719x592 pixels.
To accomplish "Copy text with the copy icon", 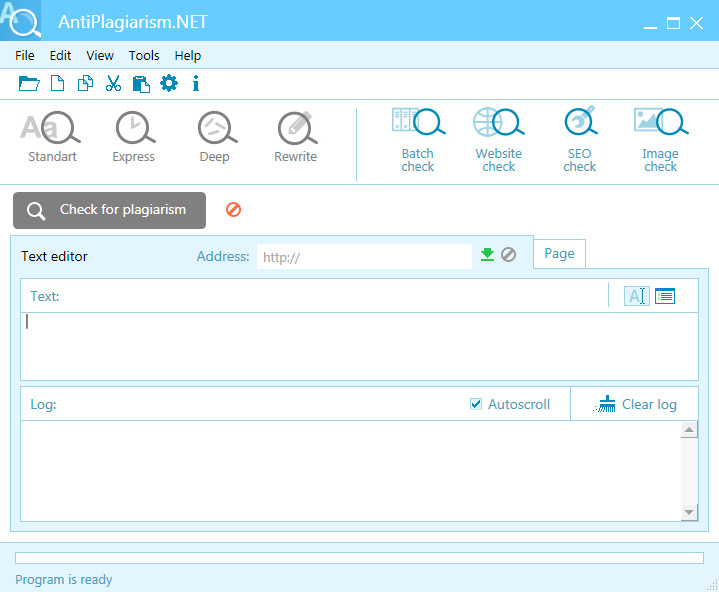I will [85, 83].
